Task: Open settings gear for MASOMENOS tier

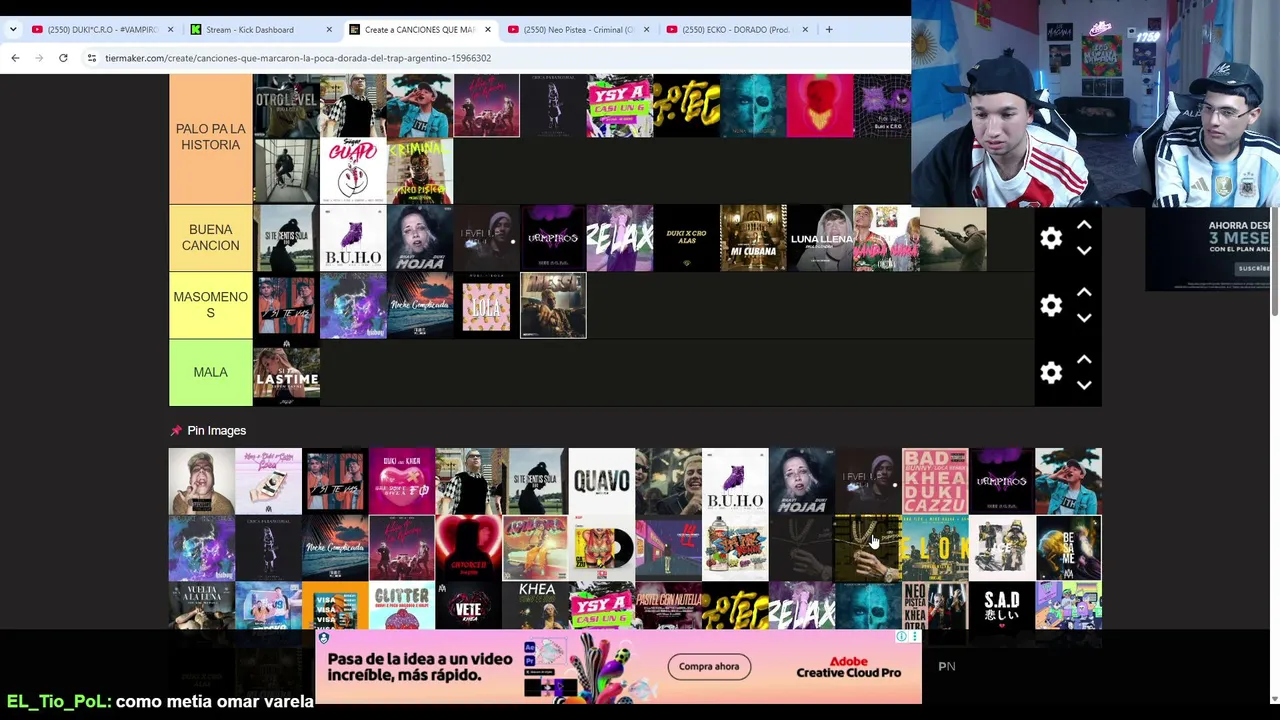Action: (1051, 305)
